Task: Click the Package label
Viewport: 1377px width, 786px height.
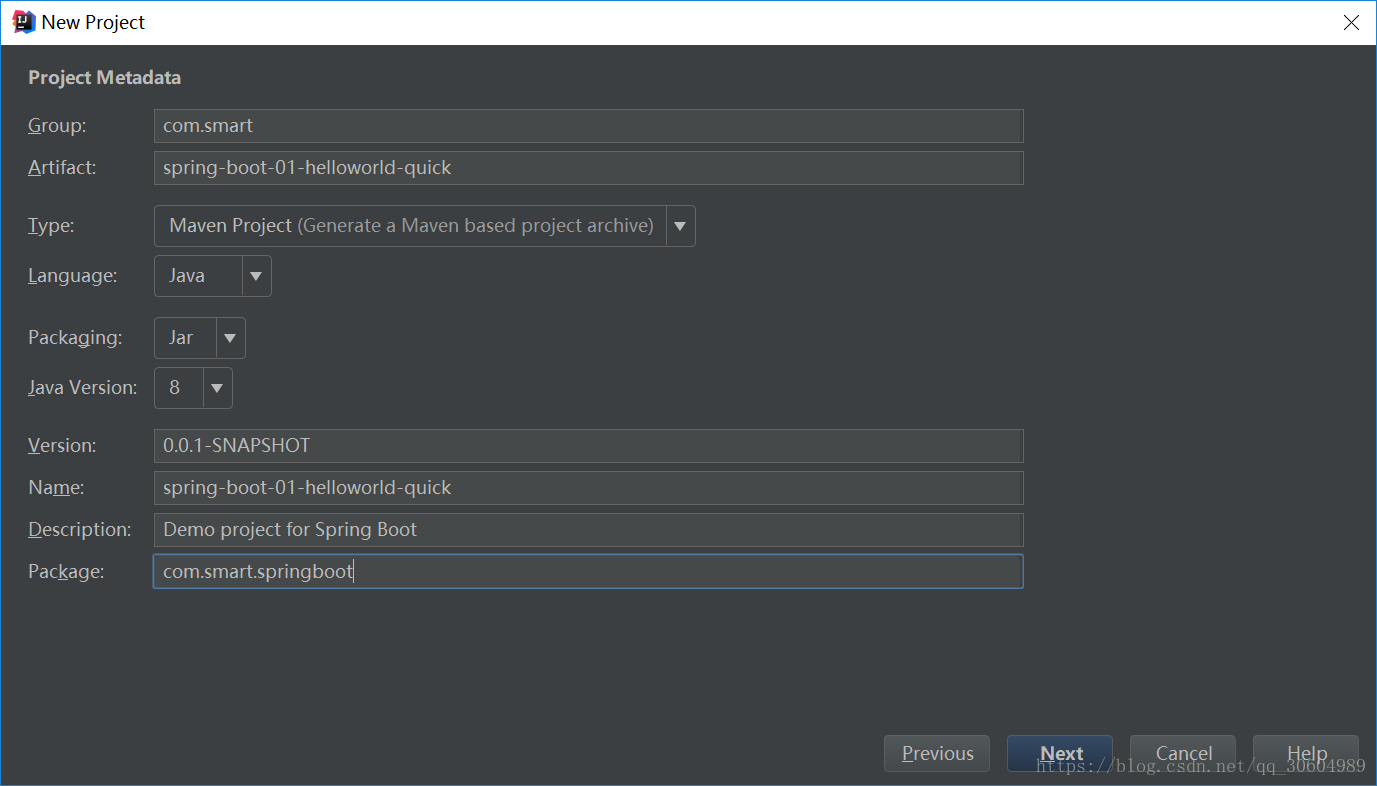Action: pos(66,572)
